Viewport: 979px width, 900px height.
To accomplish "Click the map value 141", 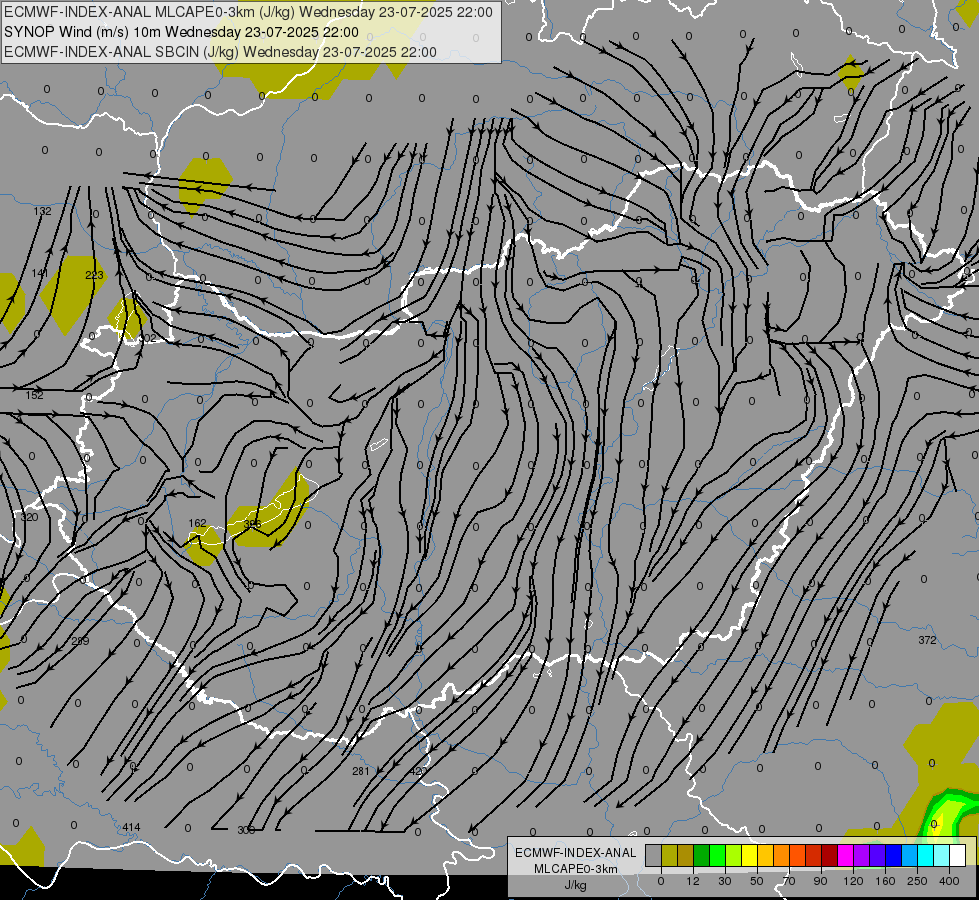I will 40,274.
